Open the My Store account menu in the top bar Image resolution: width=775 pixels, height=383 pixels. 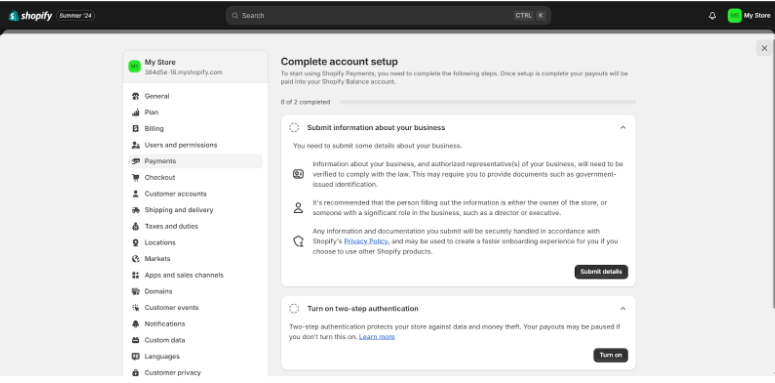click(x=749, y=16)
